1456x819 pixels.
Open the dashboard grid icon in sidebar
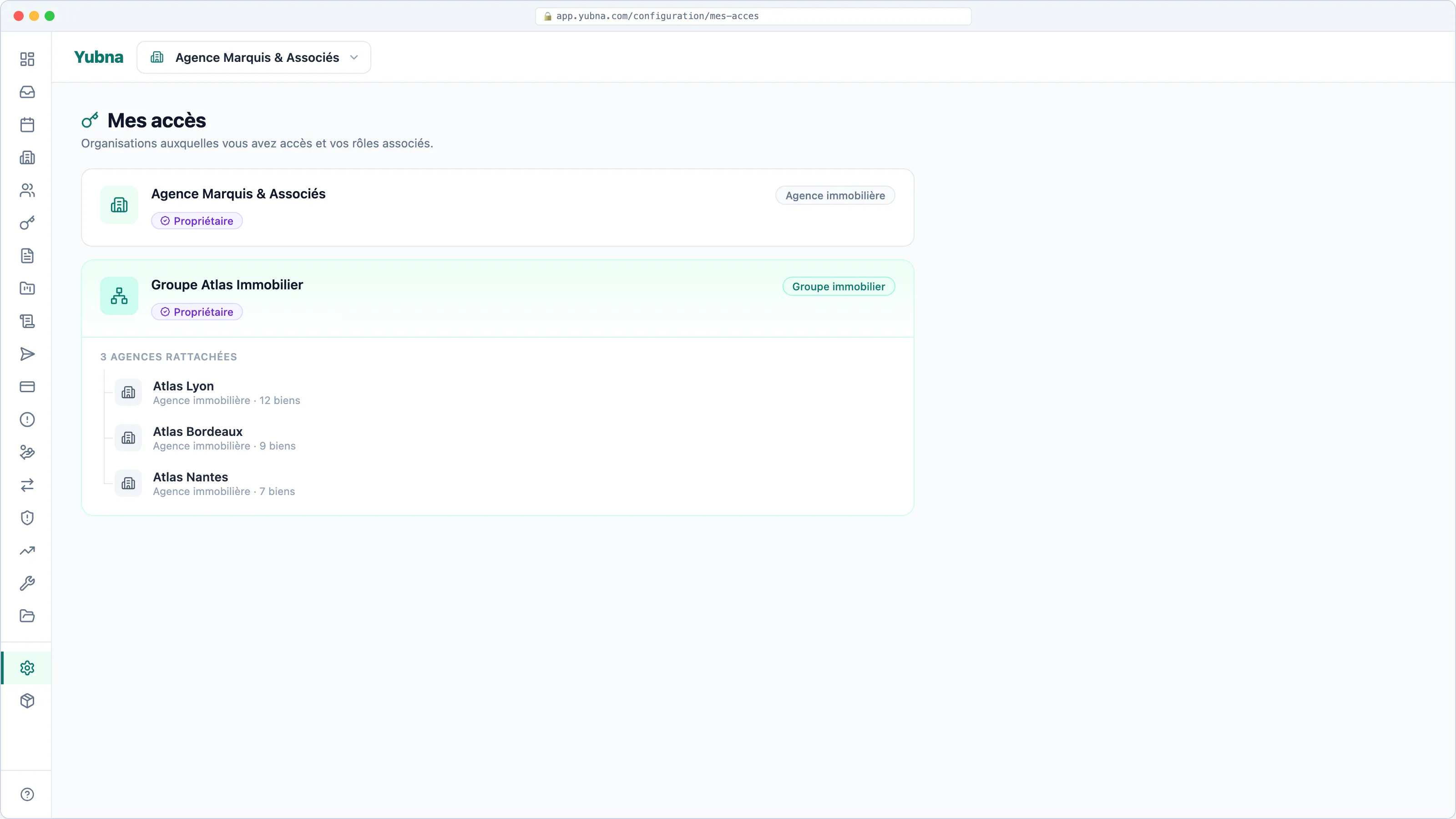point(27,59)
